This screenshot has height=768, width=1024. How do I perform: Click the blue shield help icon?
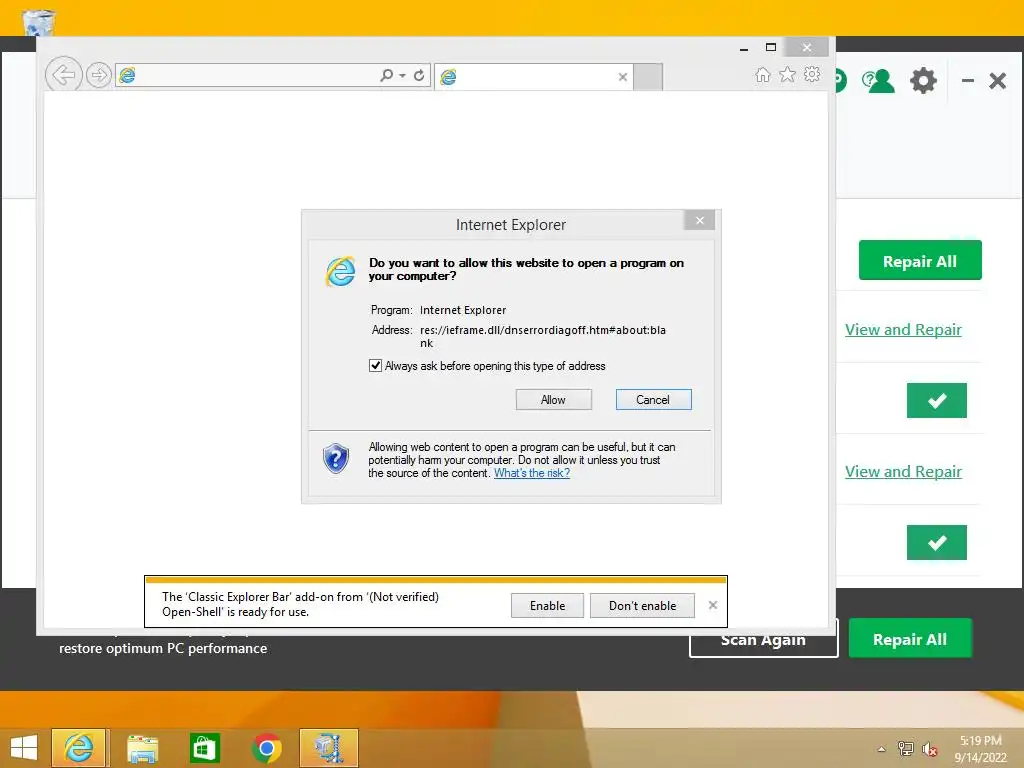pyautogui.click(x=336, y=458)
